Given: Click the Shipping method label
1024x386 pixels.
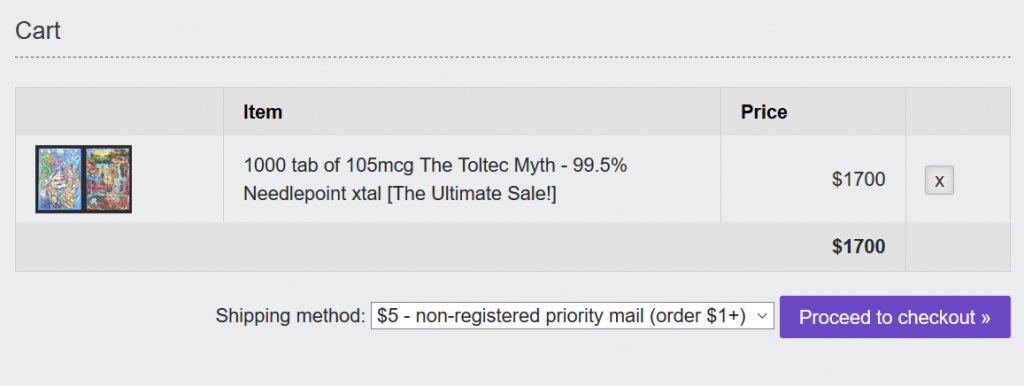Looking at the screenshot, I should [291, 316].
